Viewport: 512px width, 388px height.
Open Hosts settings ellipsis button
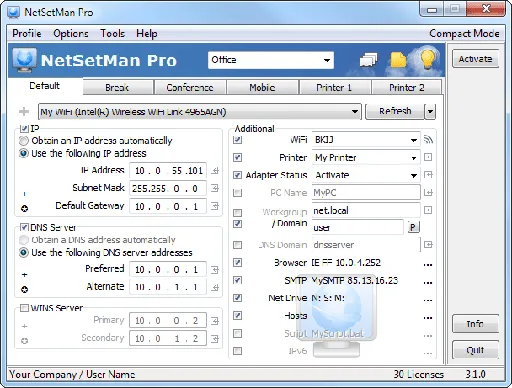click(x=428, y=317)
